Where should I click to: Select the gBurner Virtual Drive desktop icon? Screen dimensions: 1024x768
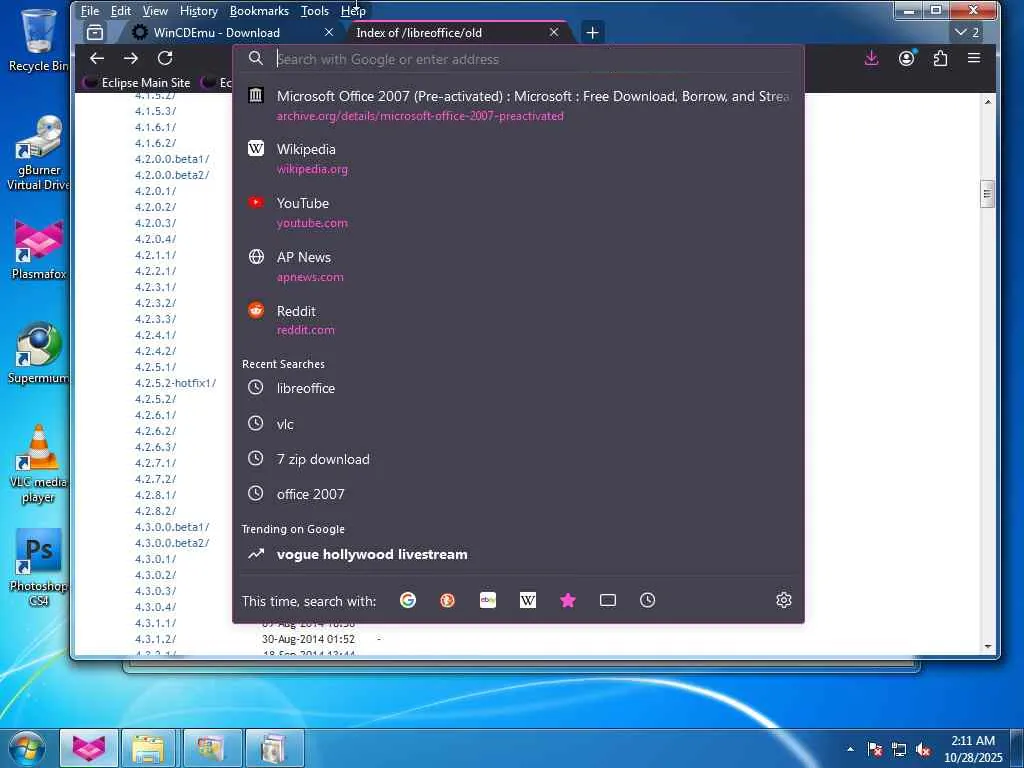38,153
